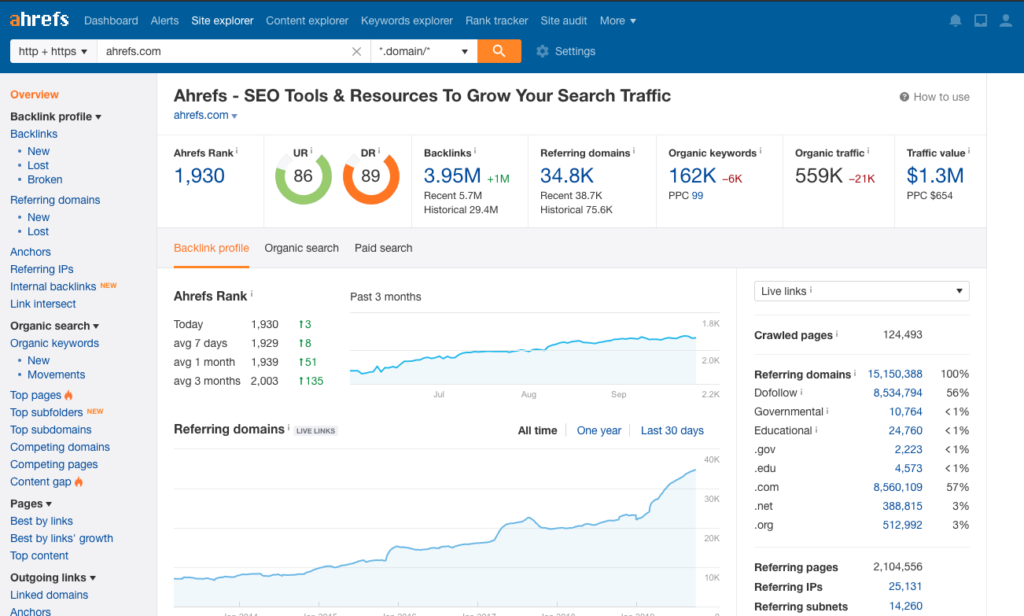Click the 34.8K referring domains value
The height and width of the screenshot is (616, 1024).
click(x=567, y=176)
